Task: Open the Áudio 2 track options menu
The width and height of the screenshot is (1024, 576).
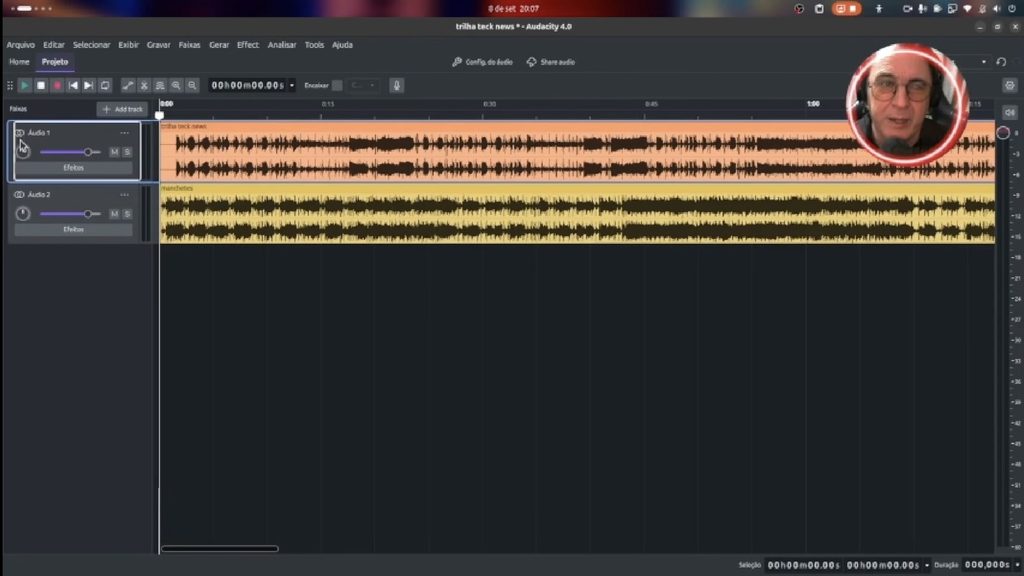Action: click(x=125, y=195)
